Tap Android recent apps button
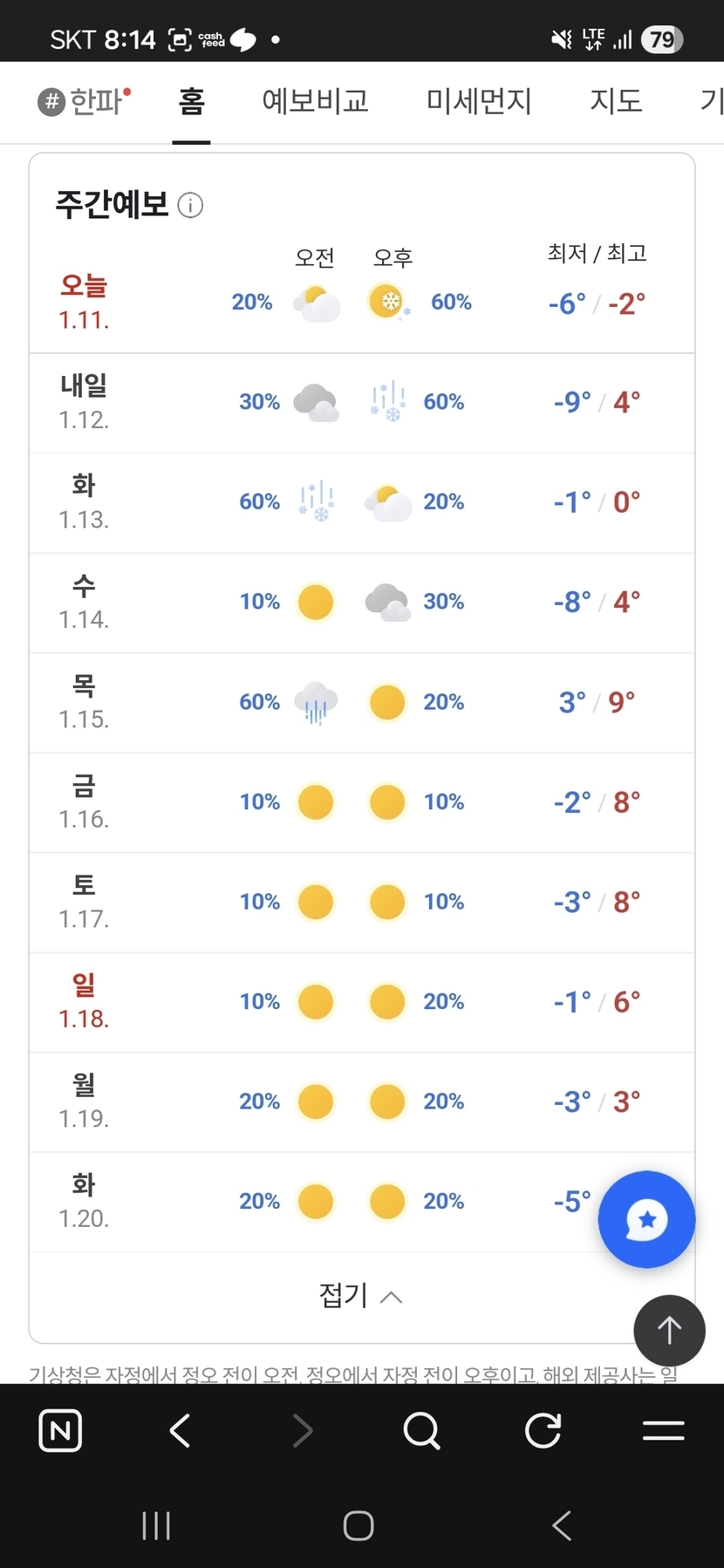 (x=156, y=1525)
